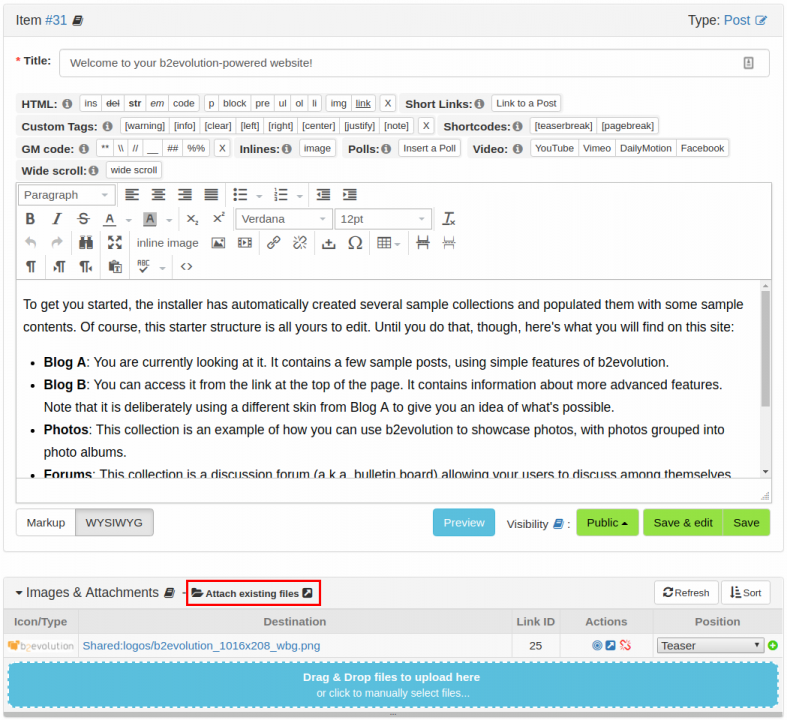Expand bullet list style arrow
Viewport: 787px width, 720px height.
click(x=259, y=196)
